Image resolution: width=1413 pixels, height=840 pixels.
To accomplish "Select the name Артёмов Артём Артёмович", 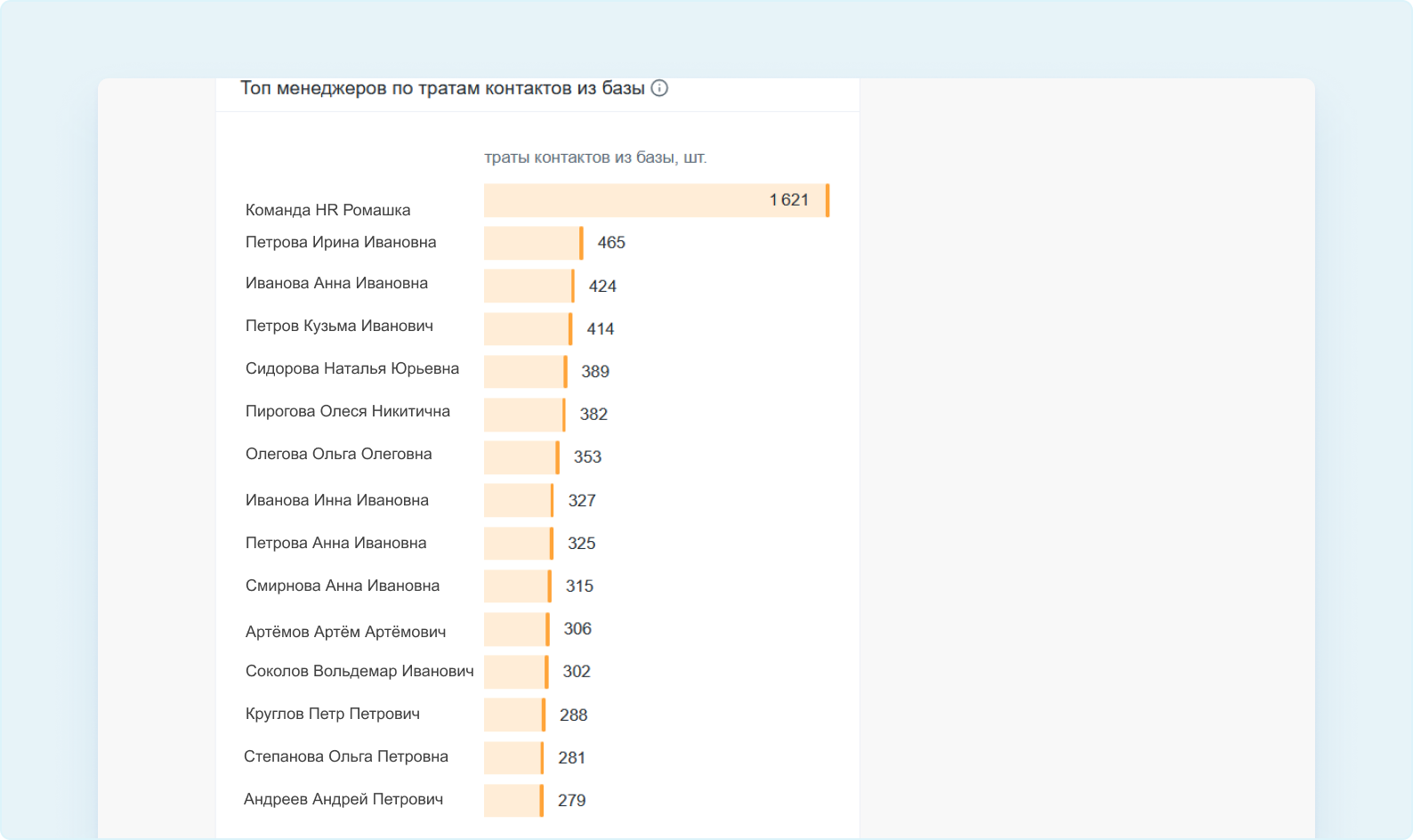I will click(x=345, y=632).
